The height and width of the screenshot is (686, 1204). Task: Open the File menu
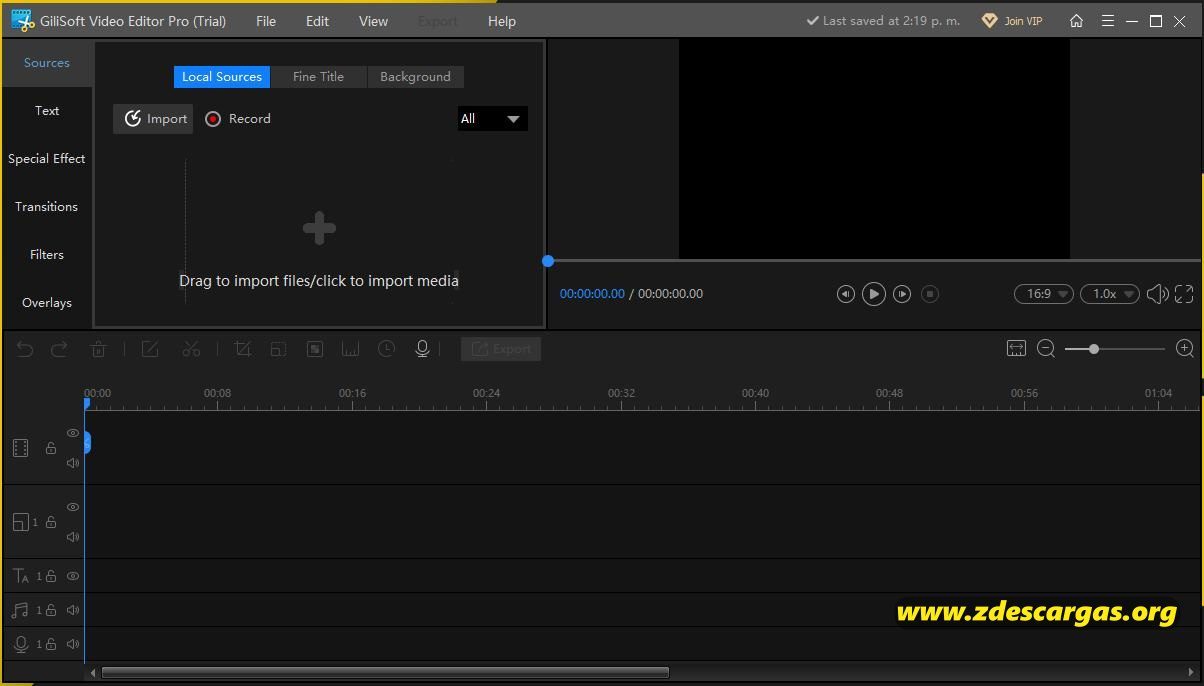(266, 21)
